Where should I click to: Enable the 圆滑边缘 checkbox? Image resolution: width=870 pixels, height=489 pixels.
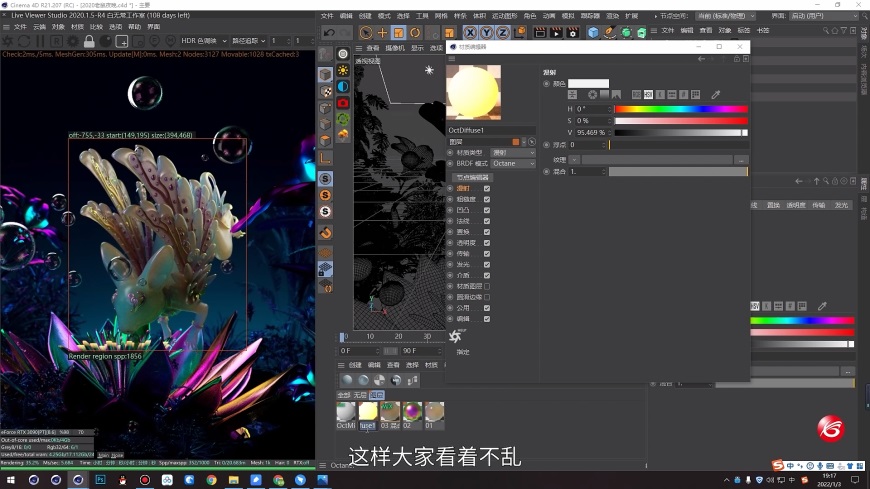[x=487, y=297]
